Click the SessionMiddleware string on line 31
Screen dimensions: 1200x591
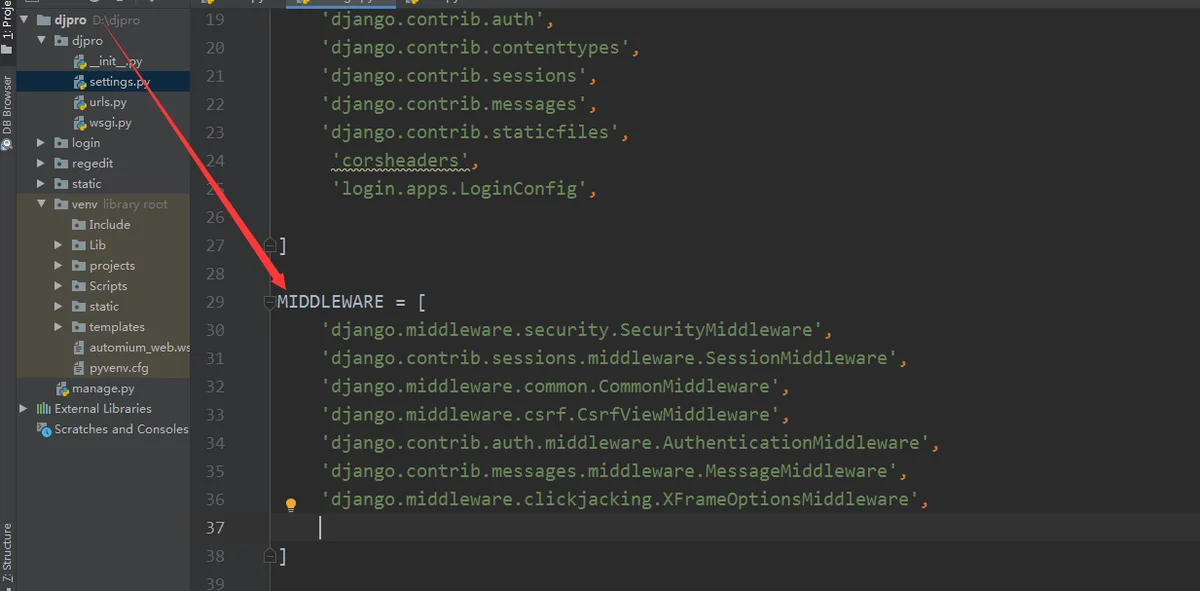tap(609, 358)
